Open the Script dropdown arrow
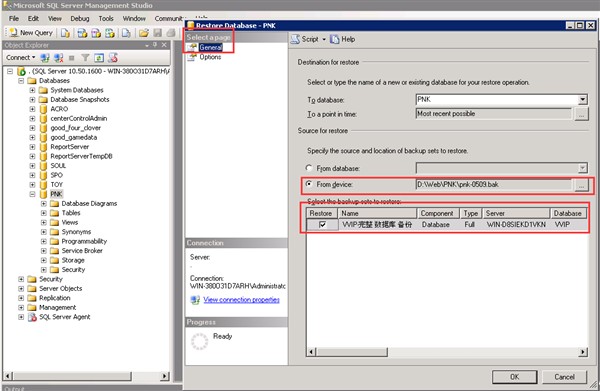Screen dimensions: 600x391 click(324, 39)
